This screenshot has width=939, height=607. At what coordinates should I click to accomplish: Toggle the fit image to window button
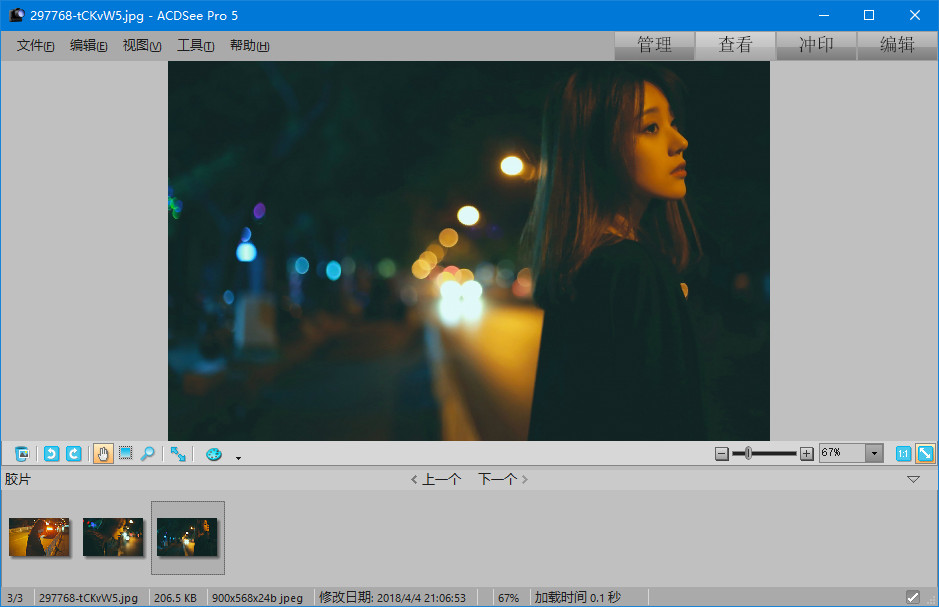pos(925,454)
